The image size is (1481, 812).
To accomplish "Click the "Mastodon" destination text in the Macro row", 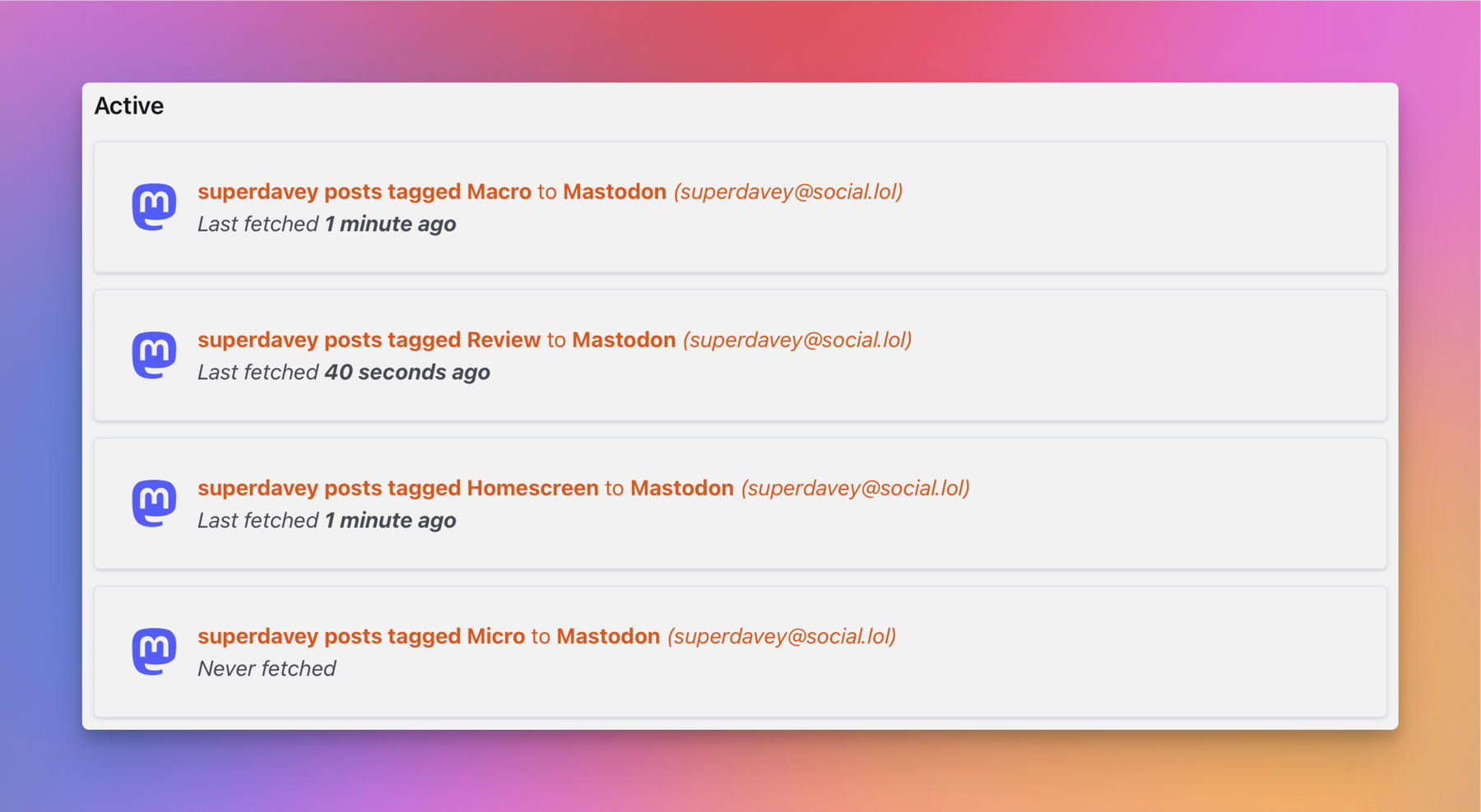I will coord(614,192).
